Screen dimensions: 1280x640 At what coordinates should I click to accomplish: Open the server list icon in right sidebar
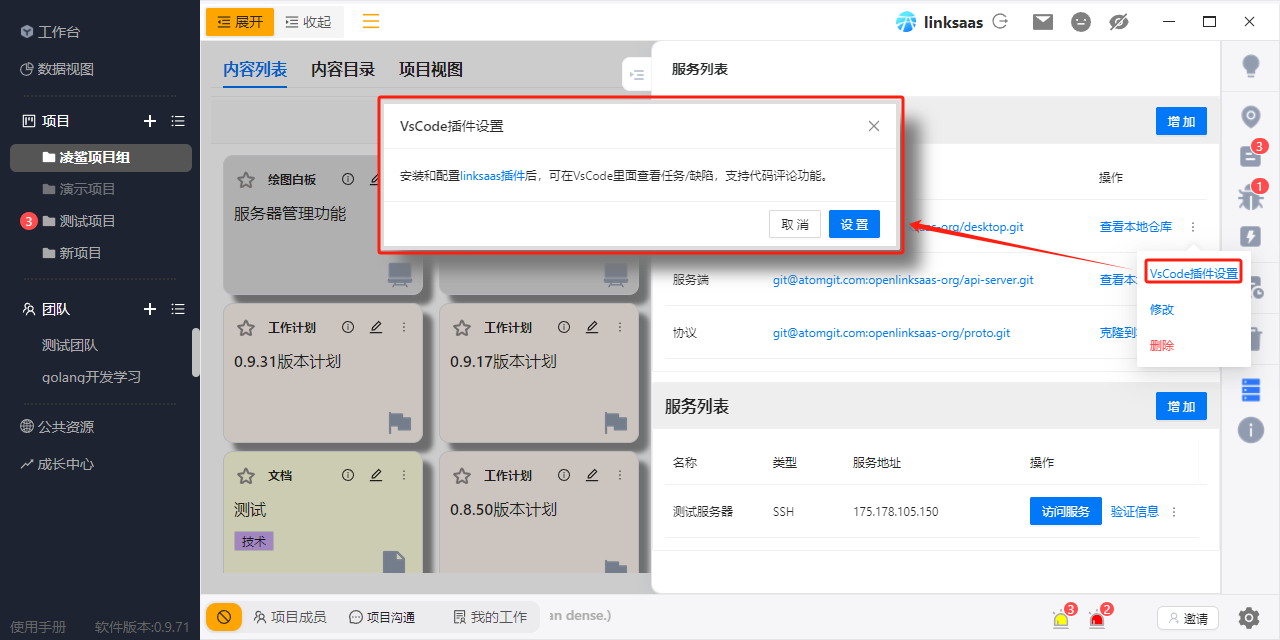(1250, 389)
